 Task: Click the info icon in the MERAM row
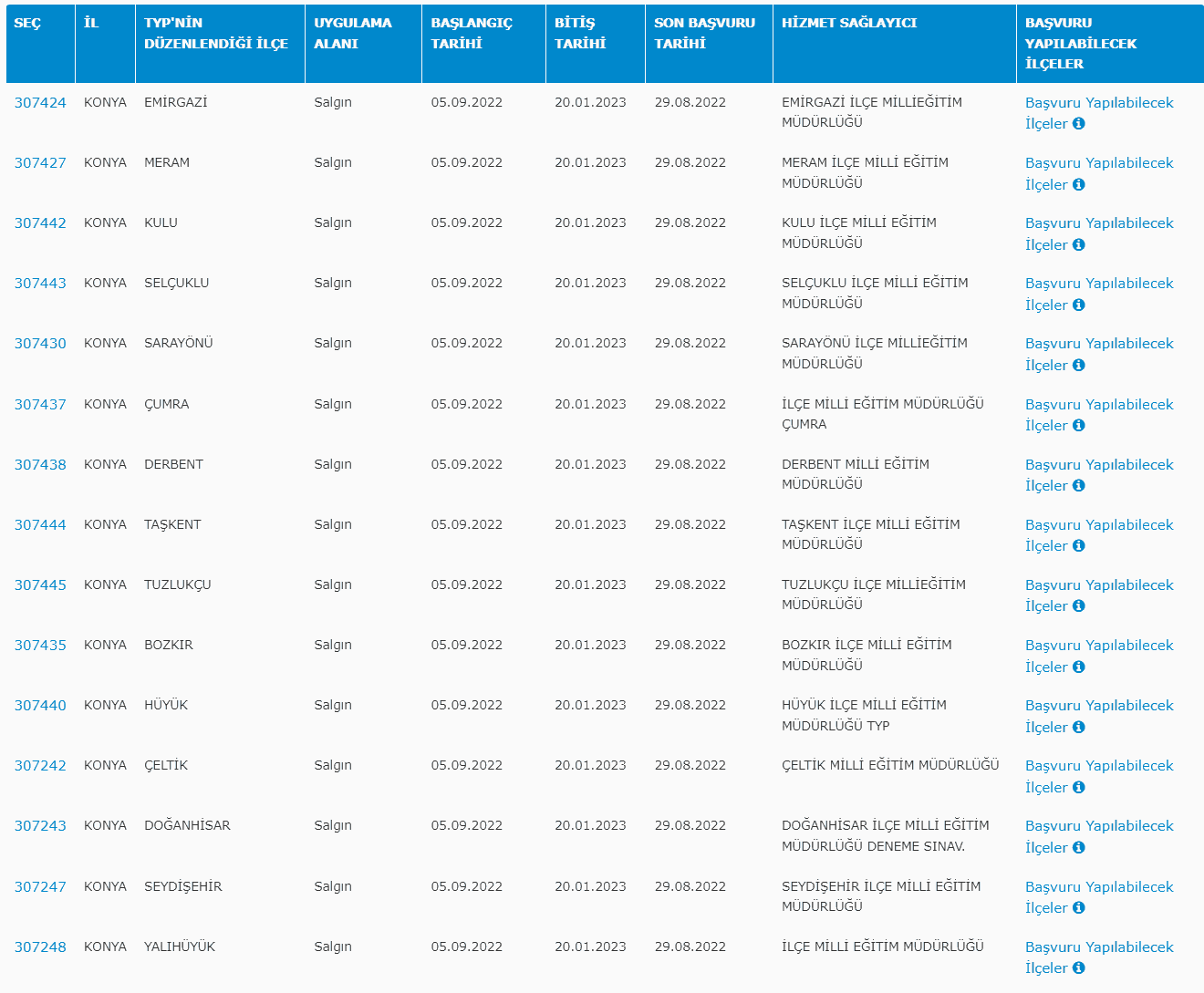(1078, 184)
